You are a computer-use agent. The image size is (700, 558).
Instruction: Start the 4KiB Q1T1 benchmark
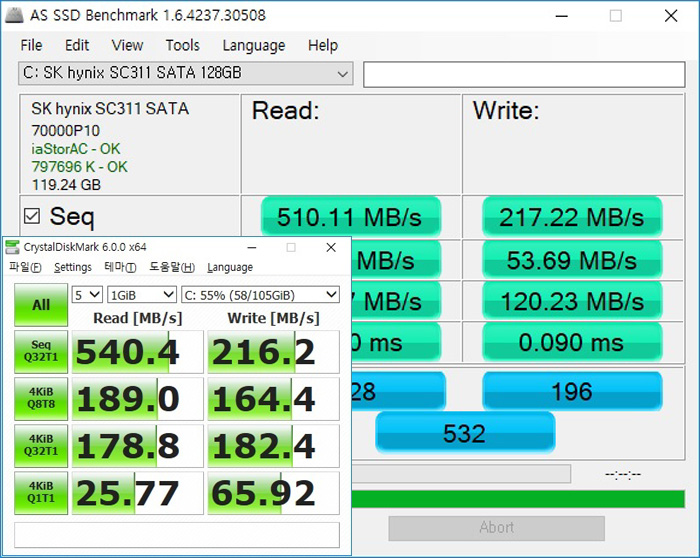pyautogui.click(x=41, y=493)
